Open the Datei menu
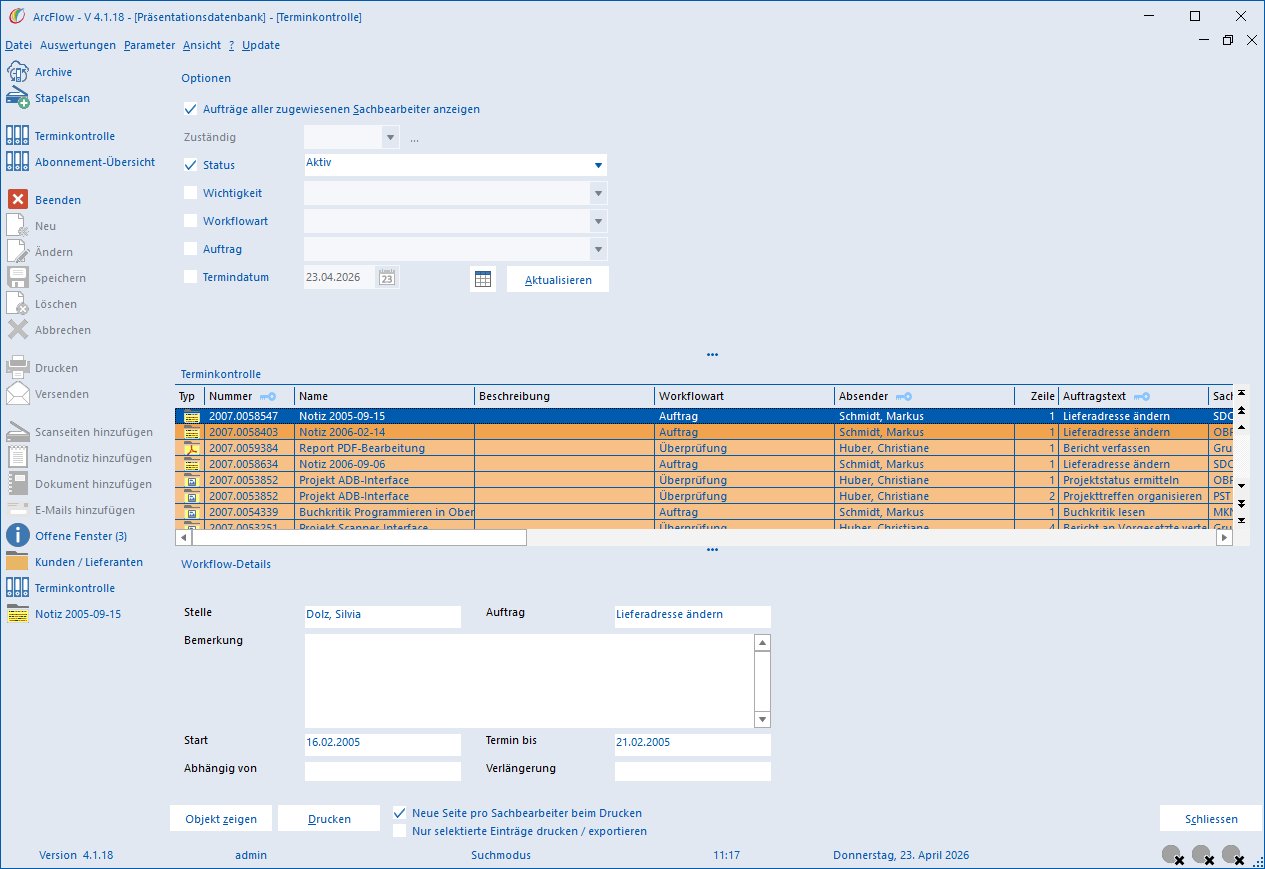Screen dimensions: 1265x869 (x=19, y=45)
